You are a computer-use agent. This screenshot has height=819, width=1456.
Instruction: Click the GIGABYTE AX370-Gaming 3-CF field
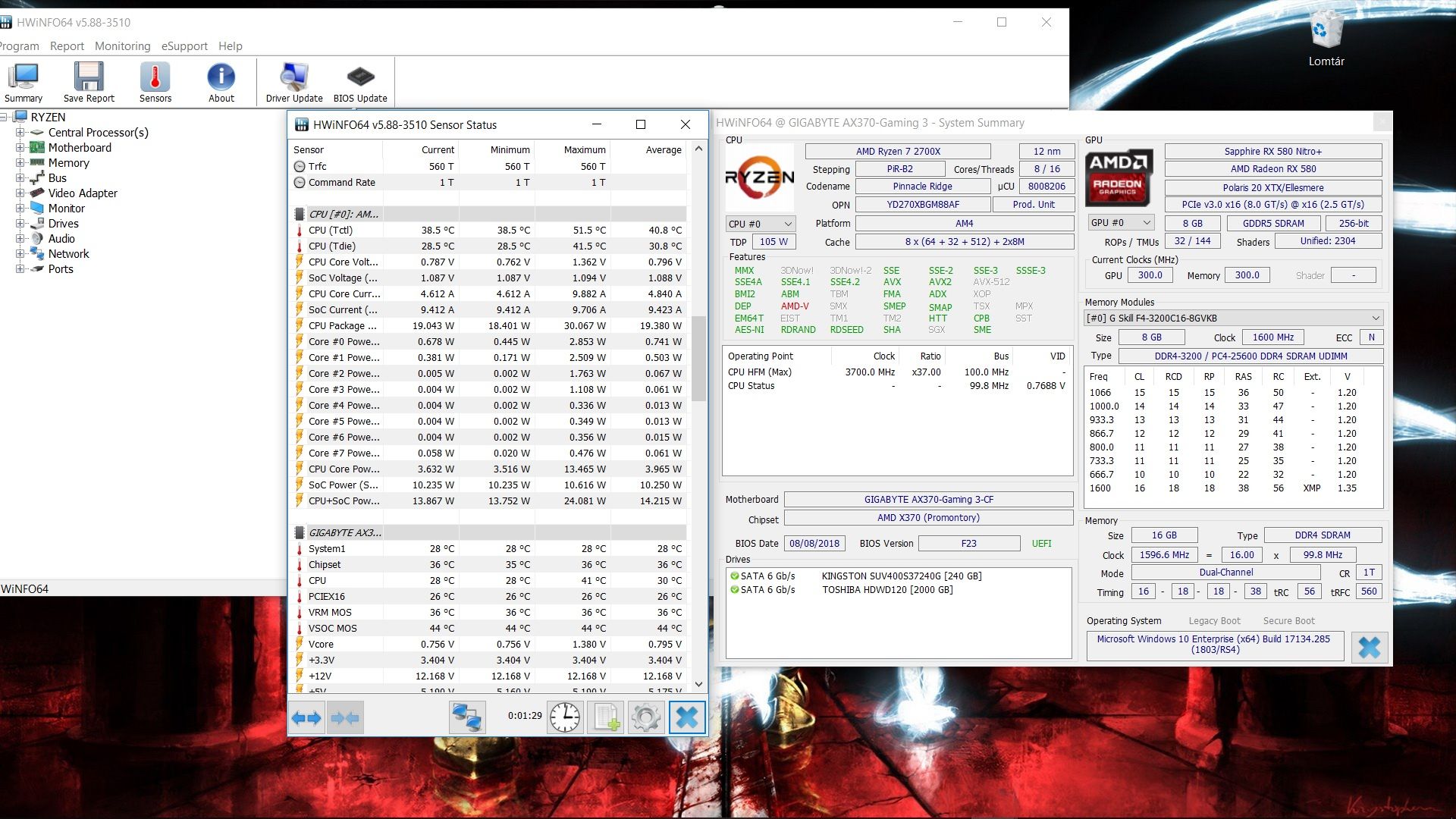click(x=929, y=499)
